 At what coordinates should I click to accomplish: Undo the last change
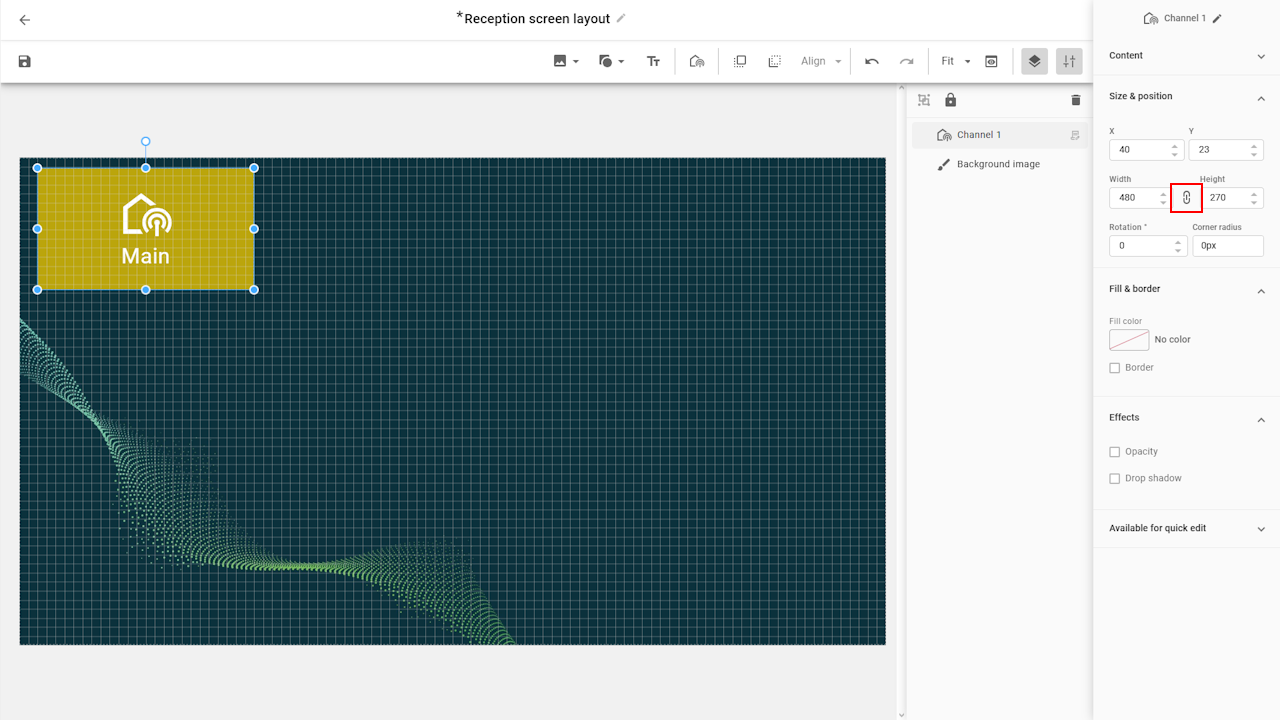872,62
